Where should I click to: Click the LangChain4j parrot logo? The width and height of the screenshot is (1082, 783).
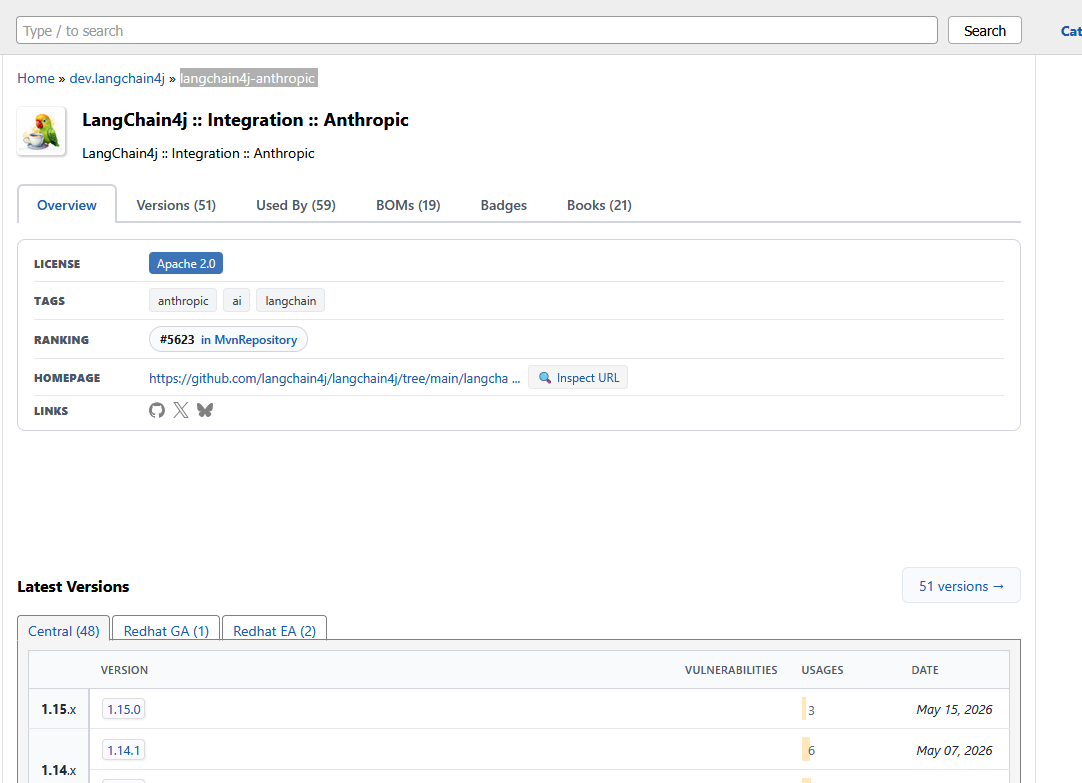41,131
